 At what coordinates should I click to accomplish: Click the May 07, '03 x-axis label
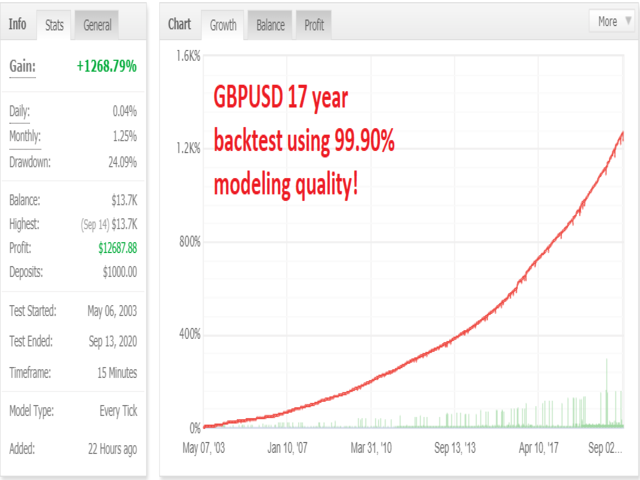click(203, 448)
